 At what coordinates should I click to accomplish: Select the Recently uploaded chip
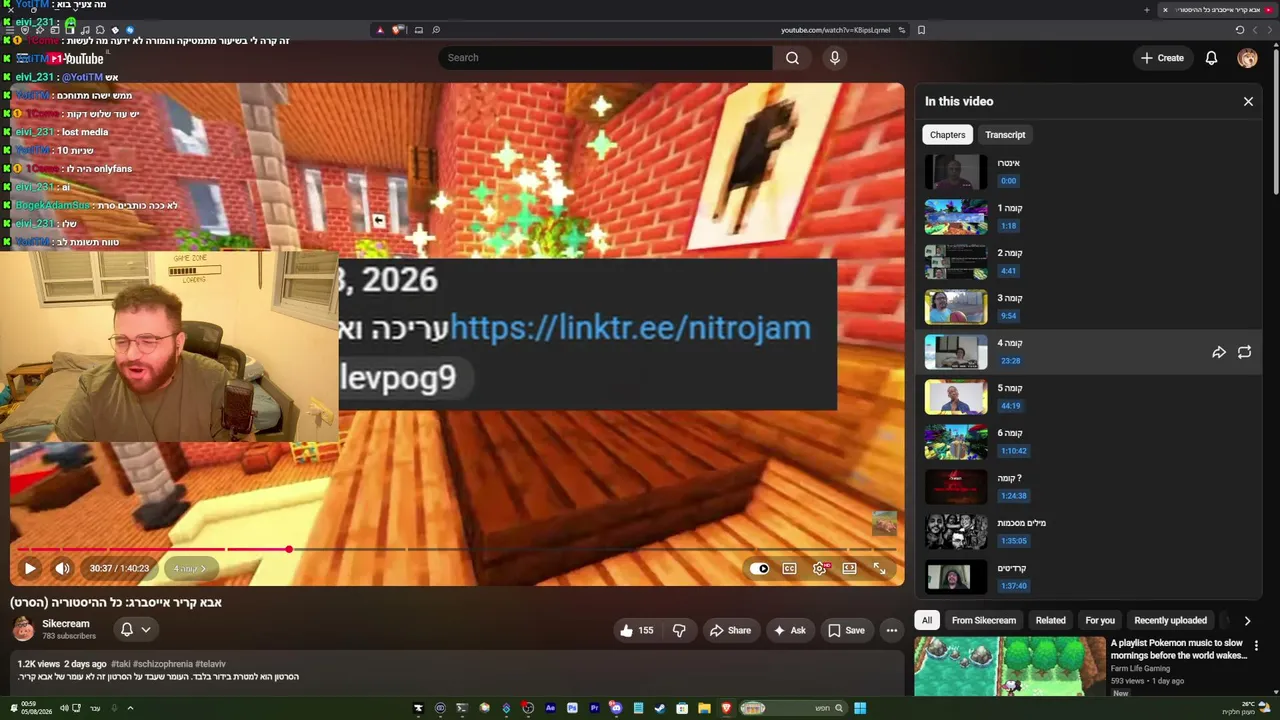[x=1170, y=620]
